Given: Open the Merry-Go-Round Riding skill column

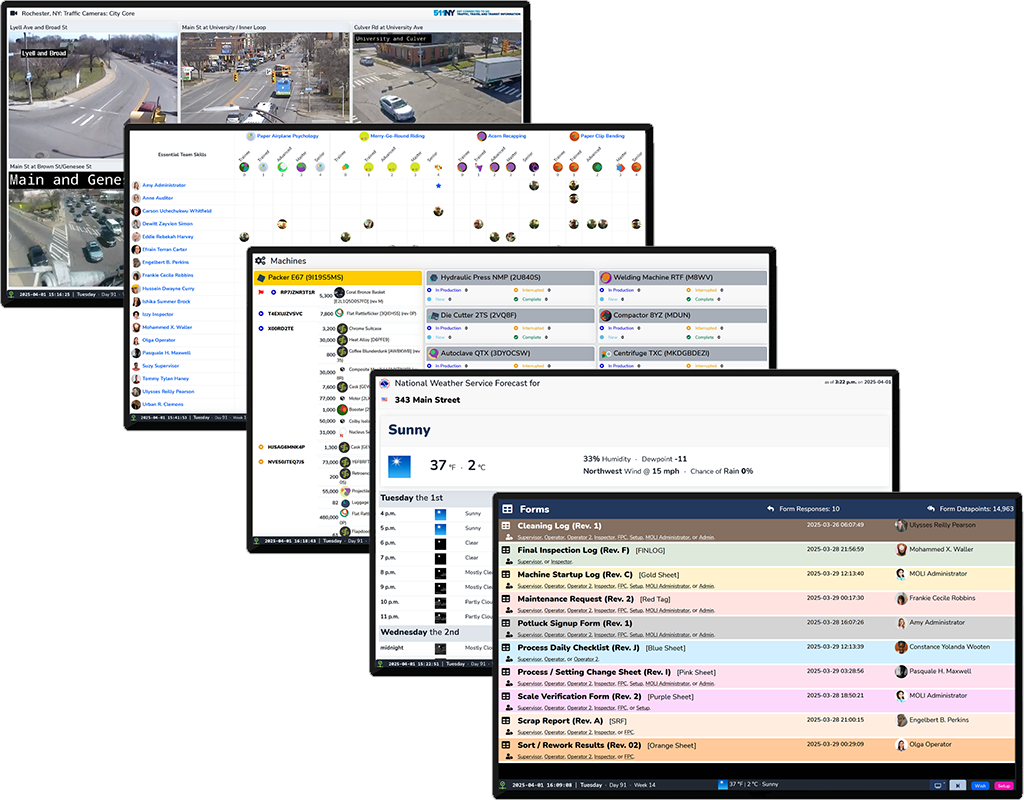Looking at the screenshot, I should [397, 136].
